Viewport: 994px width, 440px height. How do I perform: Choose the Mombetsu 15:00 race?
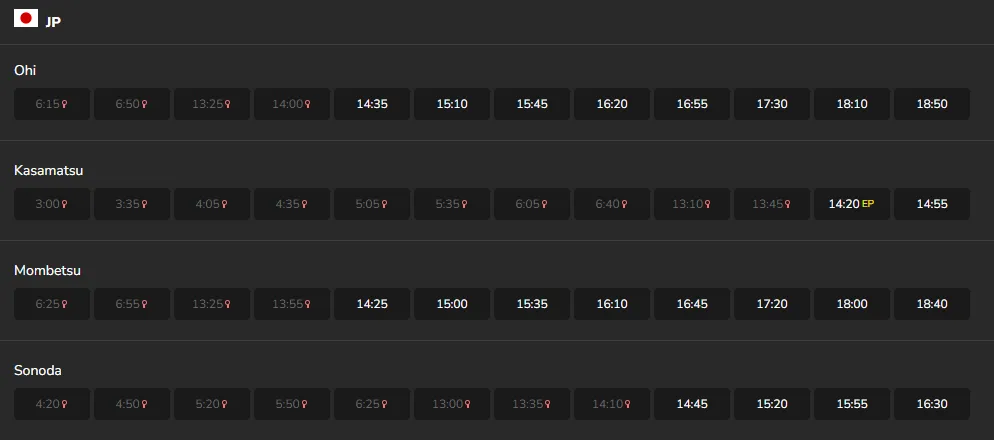pos(452,304)
